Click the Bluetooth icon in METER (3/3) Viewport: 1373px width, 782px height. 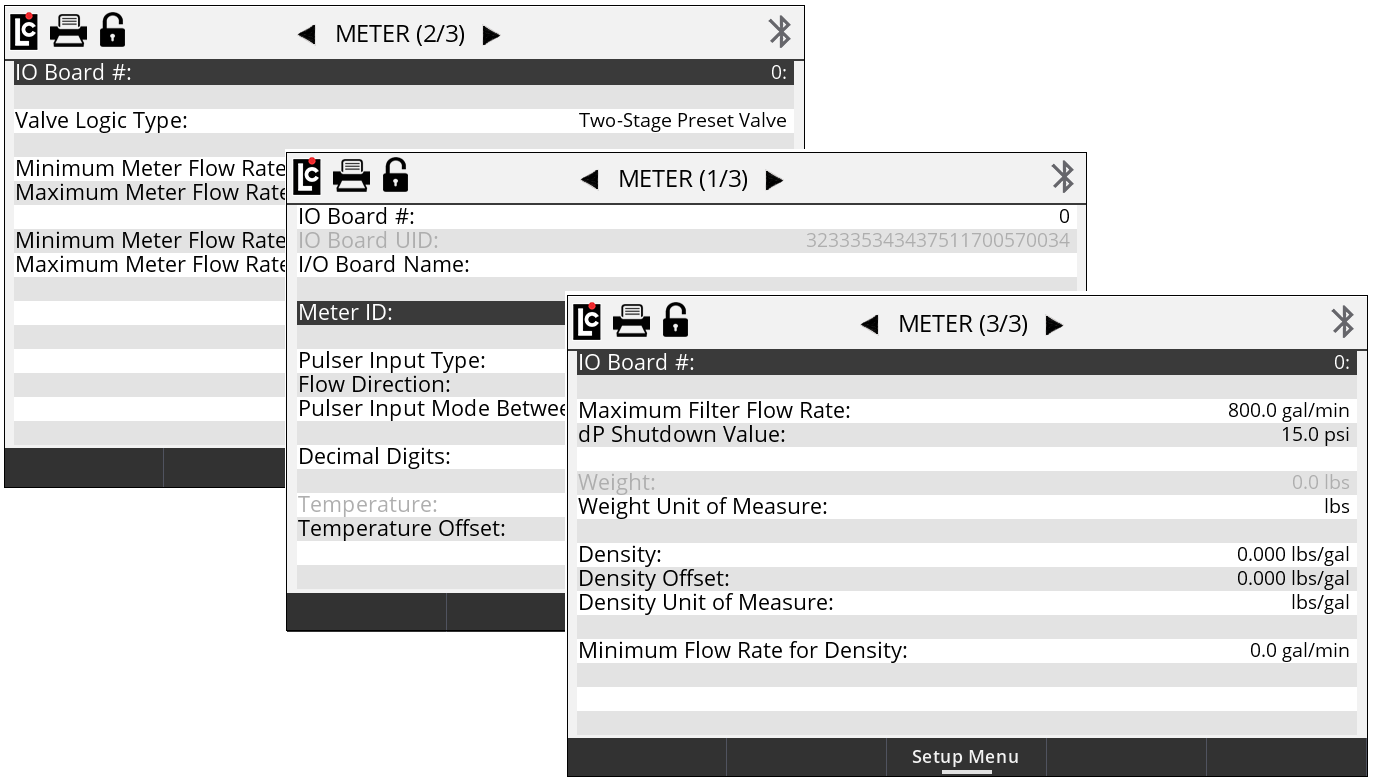[x=1342, y=322]
